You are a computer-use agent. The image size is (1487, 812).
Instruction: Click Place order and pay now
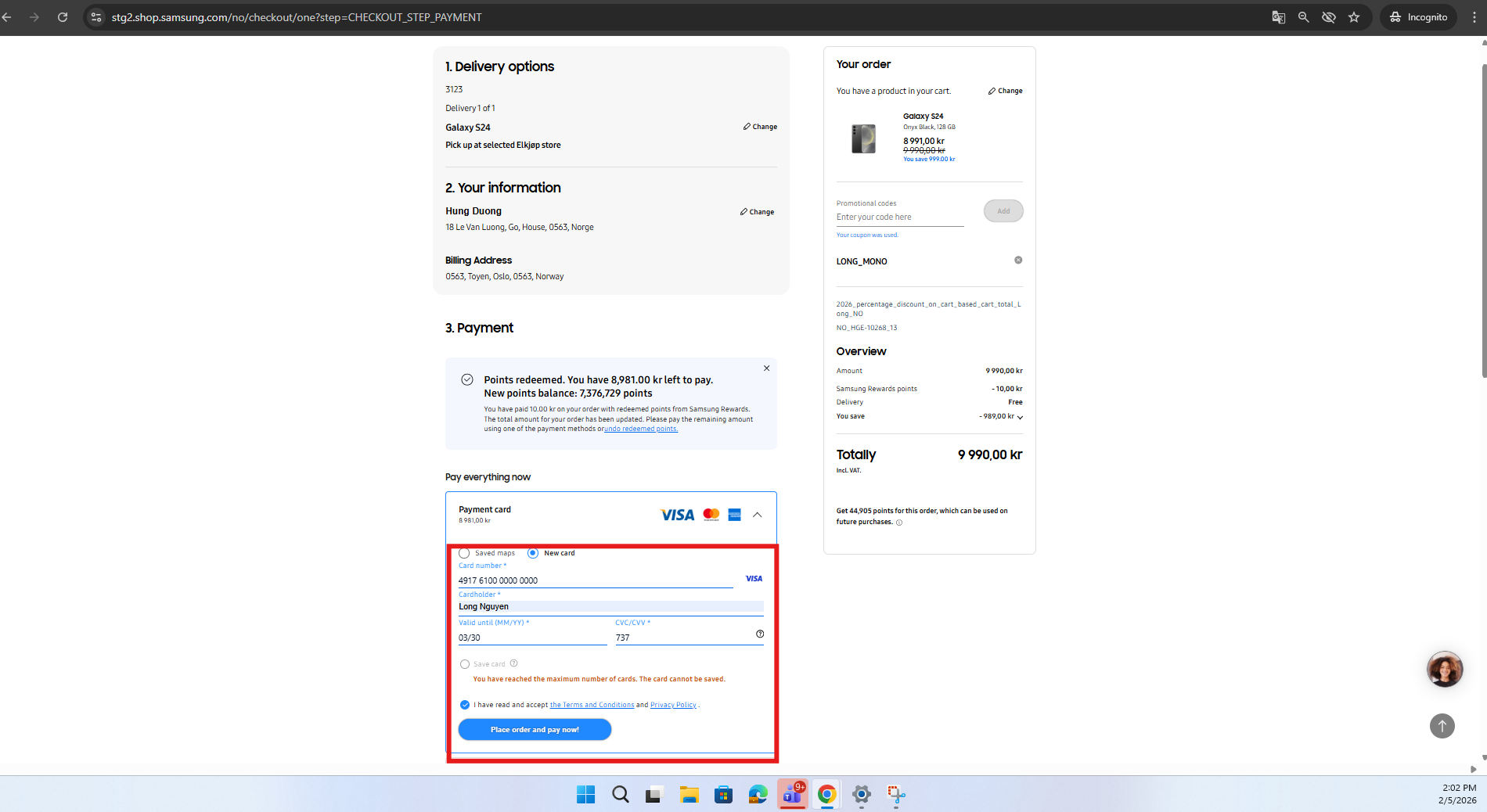click(535, 730)
